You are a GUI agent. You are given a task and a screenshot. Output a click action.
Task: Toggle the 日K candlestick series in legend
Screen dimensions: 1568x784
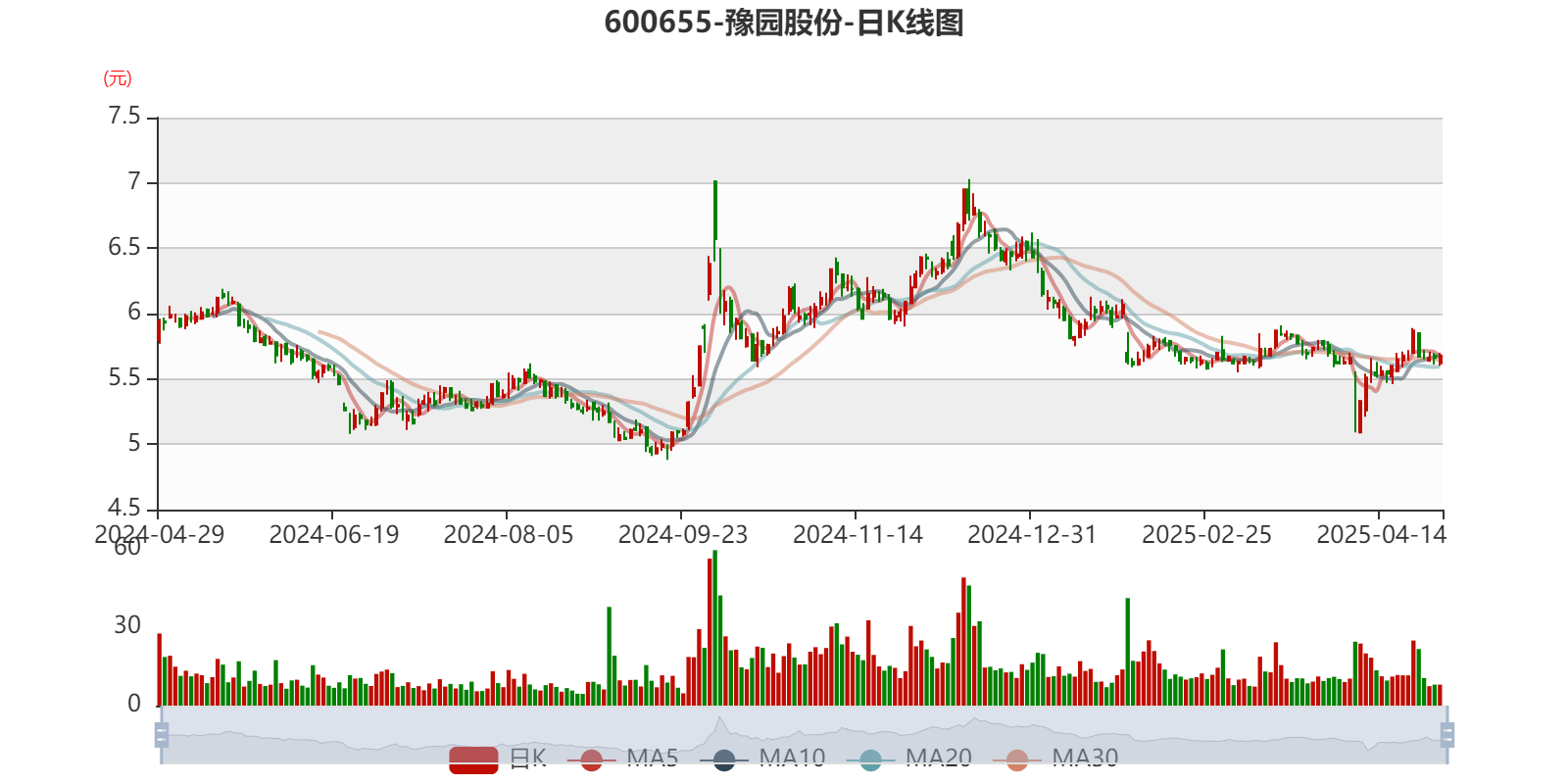tap(498, 759)
